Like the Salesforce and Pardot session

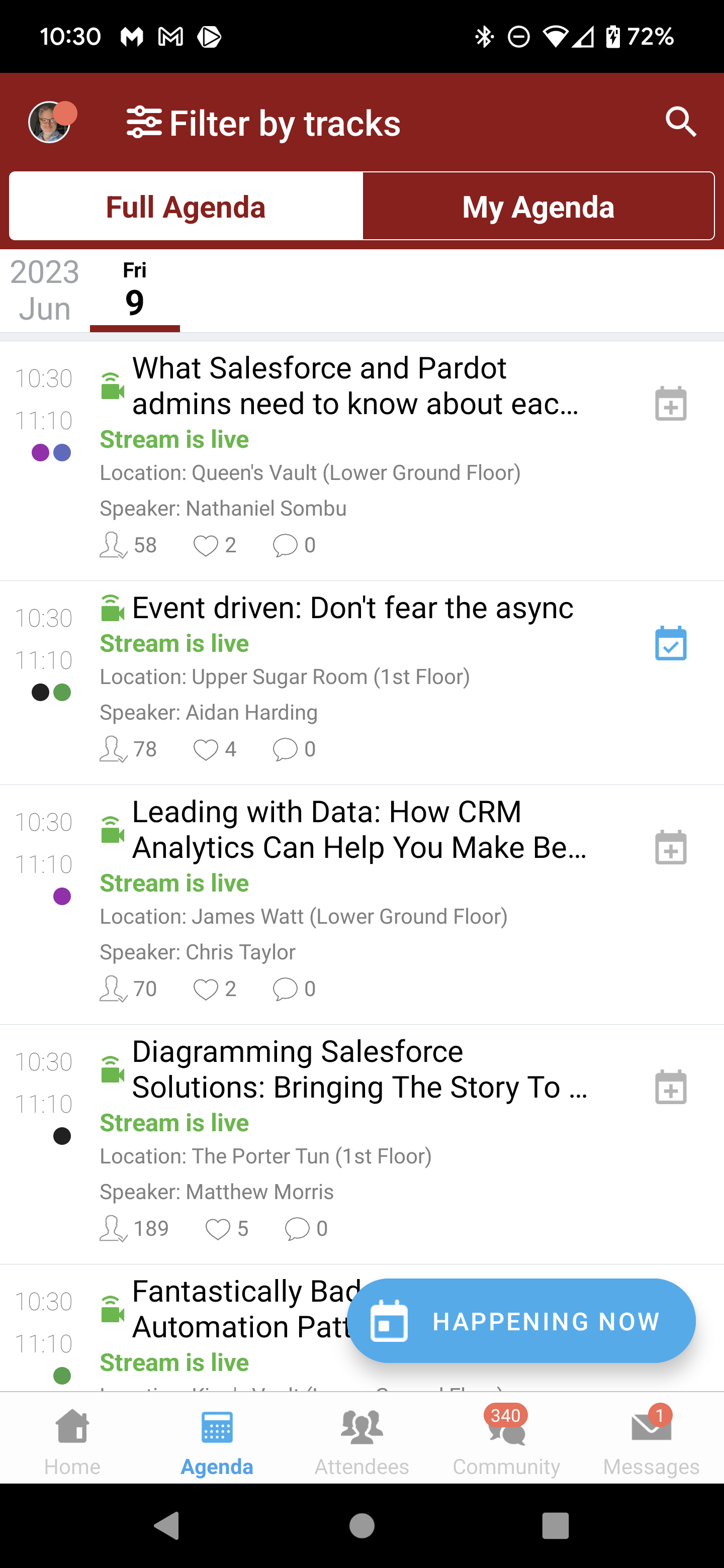pyautogui.click(x=206, y=545)
